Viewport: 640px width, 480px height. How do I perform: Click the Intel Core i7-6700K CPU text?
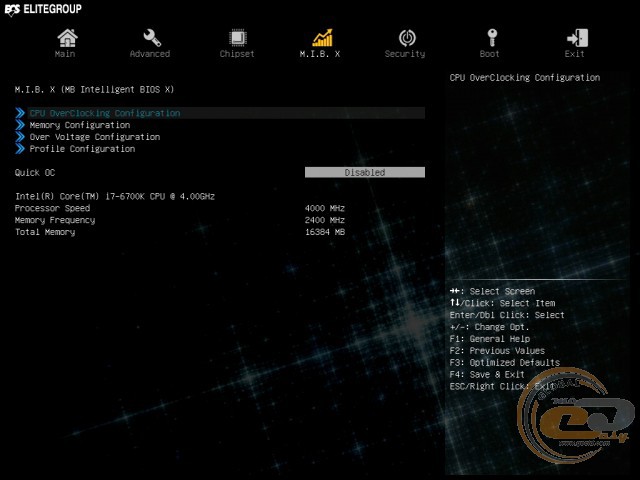(115, 196)
